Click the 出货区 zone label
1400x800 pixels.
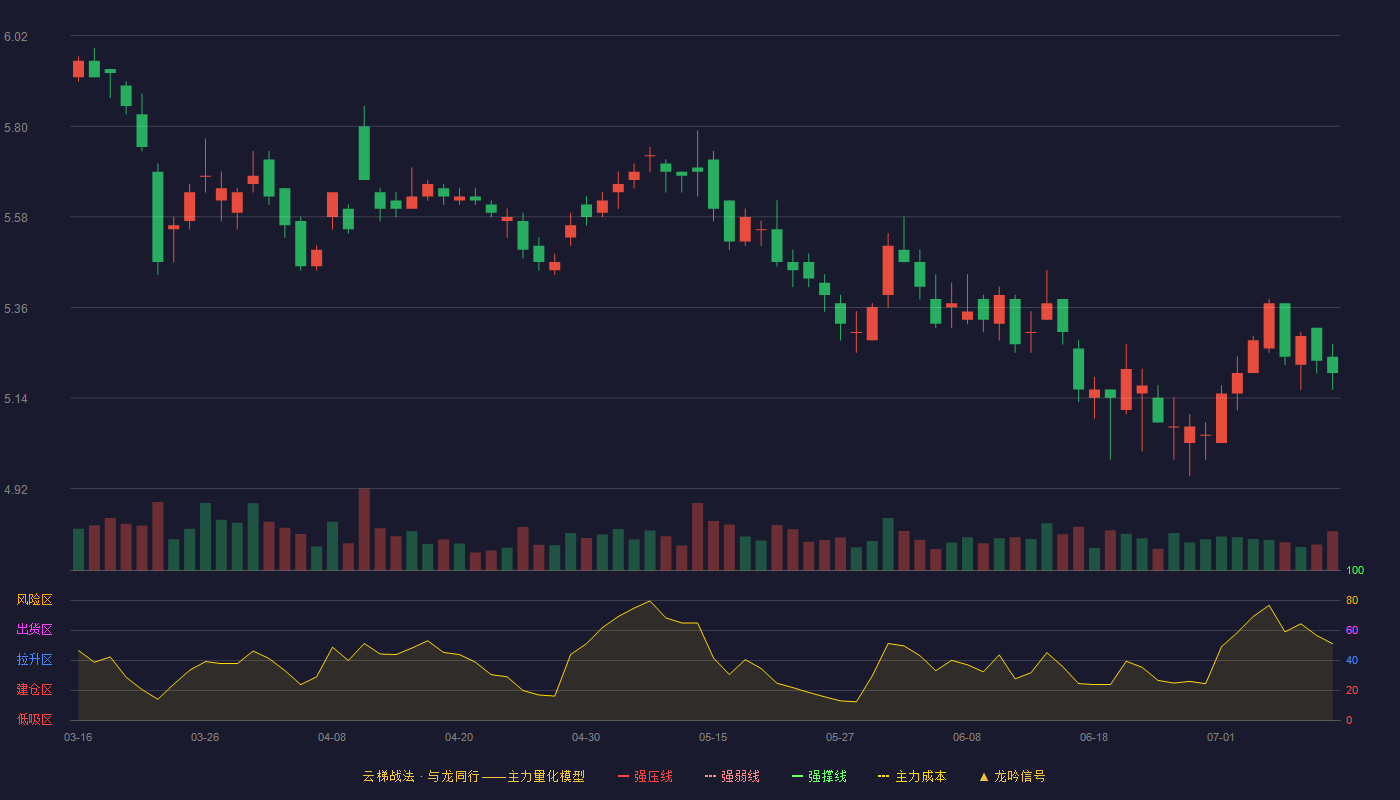pyautogui.click(x=34, y=630)
